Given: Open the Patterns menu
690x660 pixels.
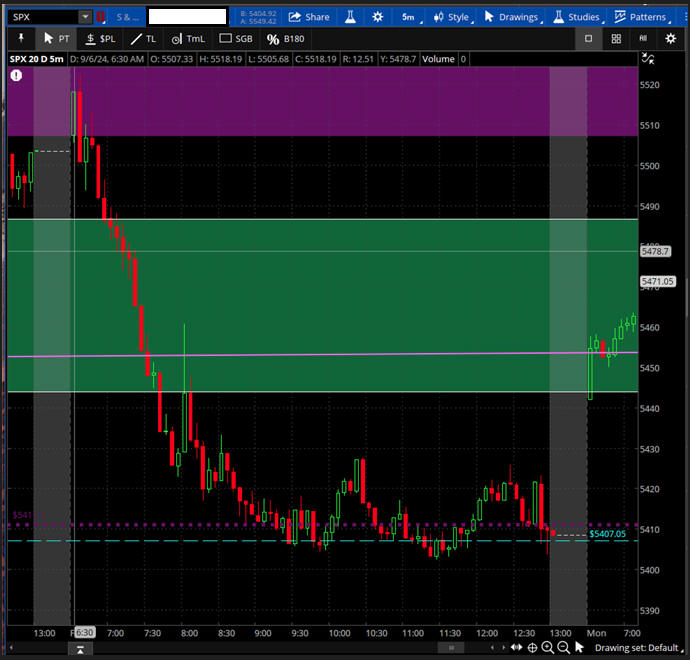Looking at the screenshot, I should pyautogui.click(x=640, y=17).
